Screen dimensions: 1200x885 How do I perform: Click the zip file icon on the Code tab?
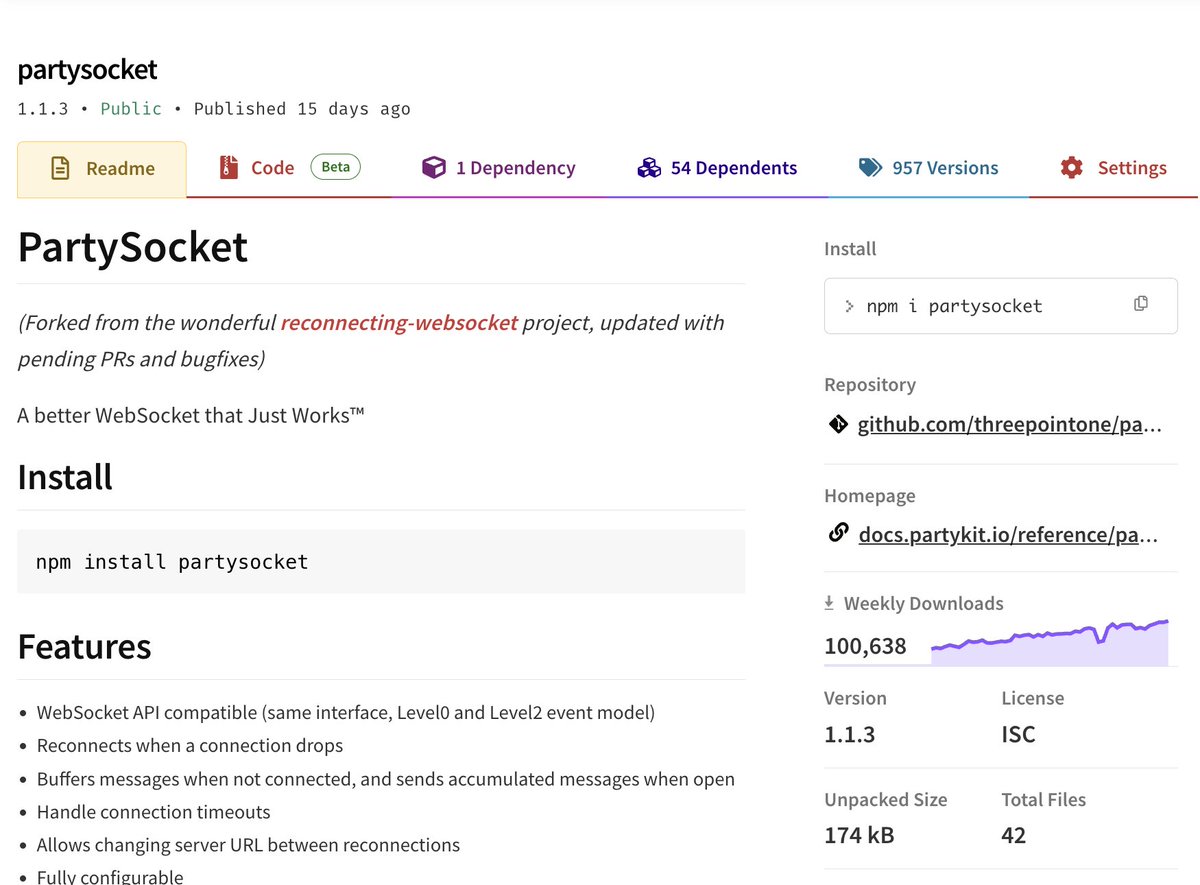pos(230,168)
